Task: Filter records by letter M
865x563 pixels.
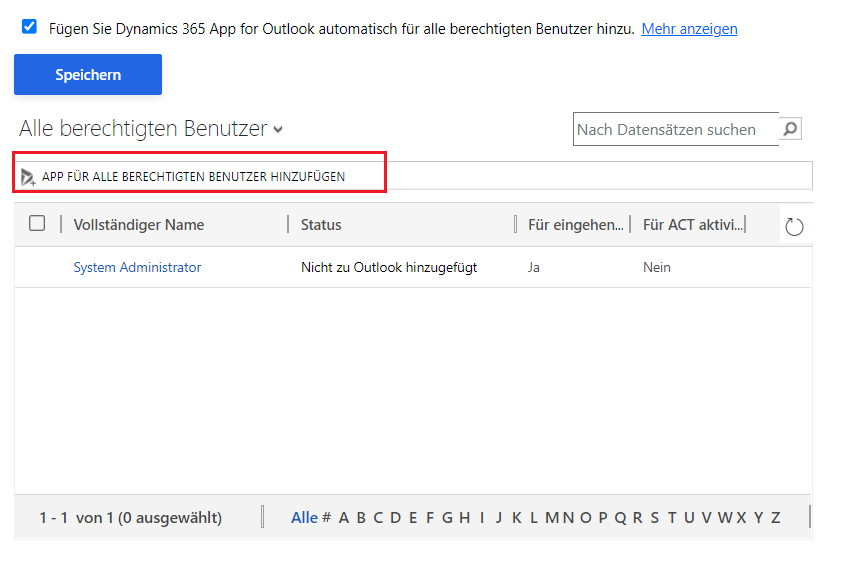Action: tap(552, 518)
